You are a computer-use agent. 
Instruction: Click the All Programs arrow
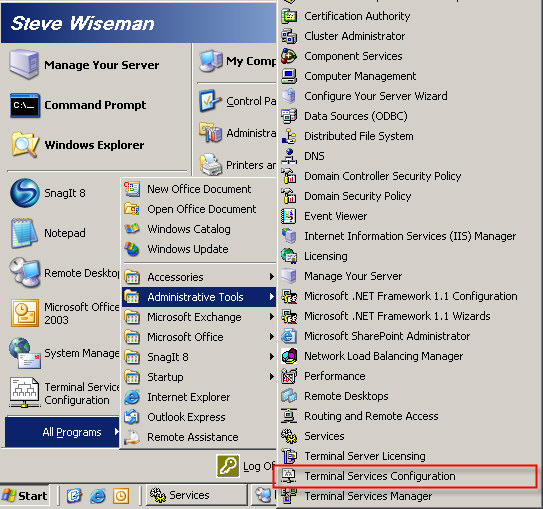click(116, 432)
